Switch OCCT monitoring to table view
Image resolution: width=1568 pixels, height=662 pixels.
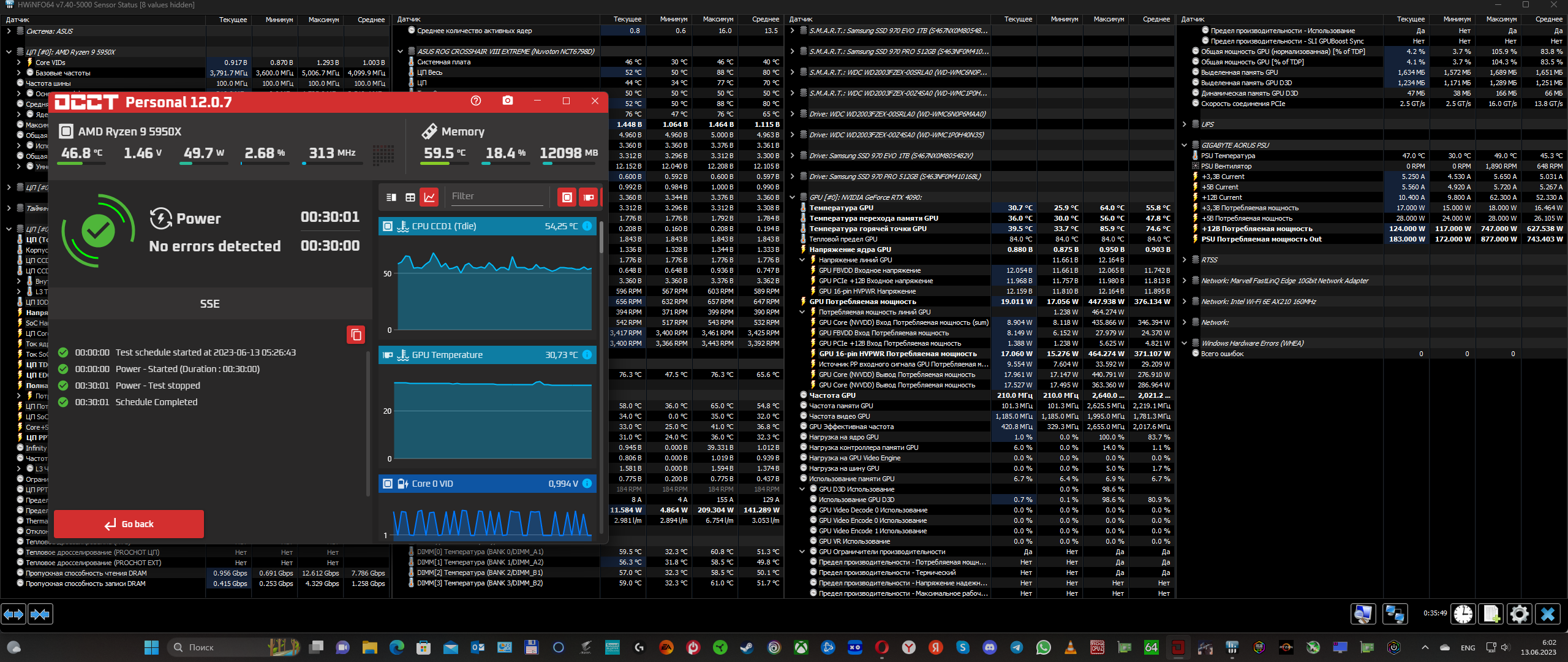click(x=410, y=197)
